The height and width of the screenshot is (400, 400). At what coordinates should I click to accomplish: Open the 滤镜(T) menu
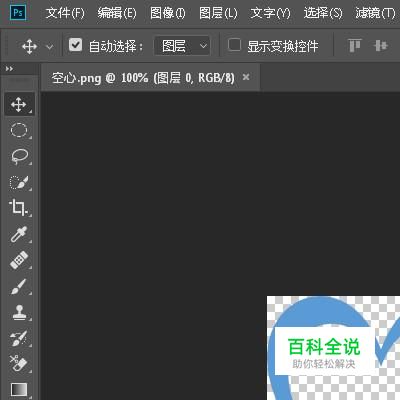click(x=375, y=13)
